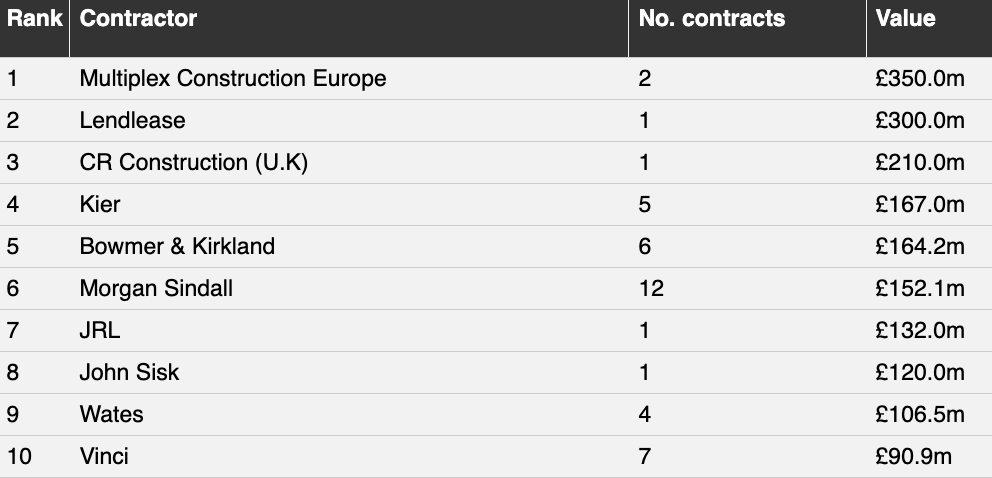
Task: Select the Kier contractor row
Action: [496, 204]
